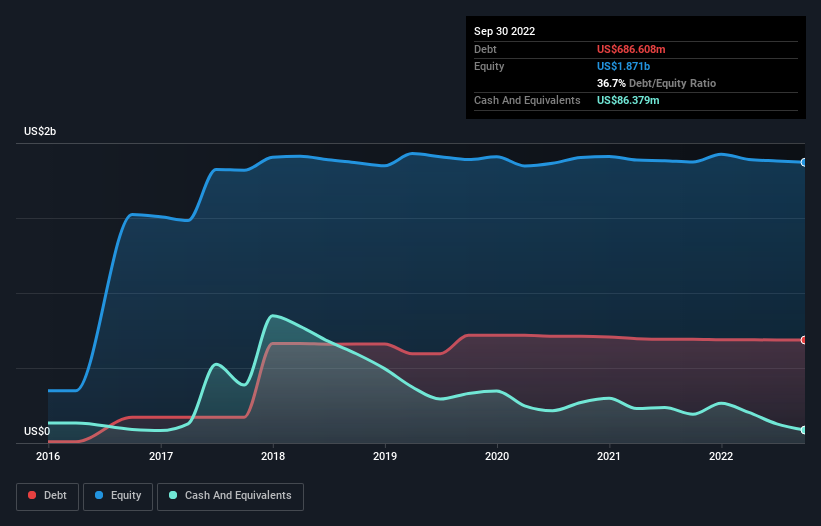
Task: Click the 2018 x-axis label
Action: [x=273, y=456]
